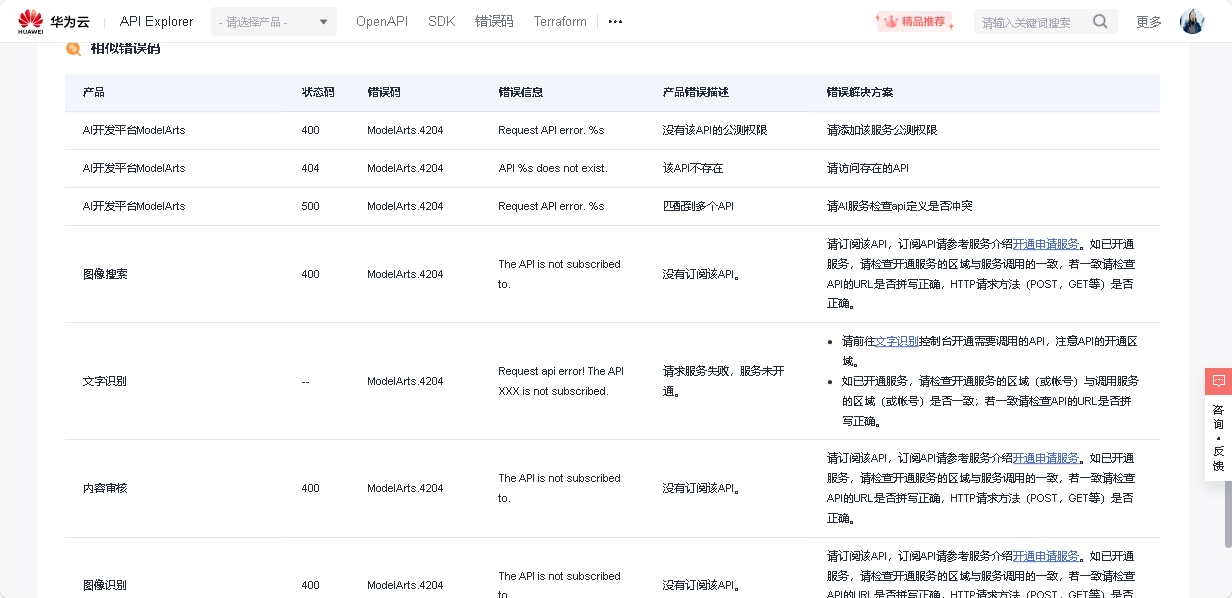The image size is (1232, 598).
Task: Open the 更多 menu
Action: point(1149,21)
